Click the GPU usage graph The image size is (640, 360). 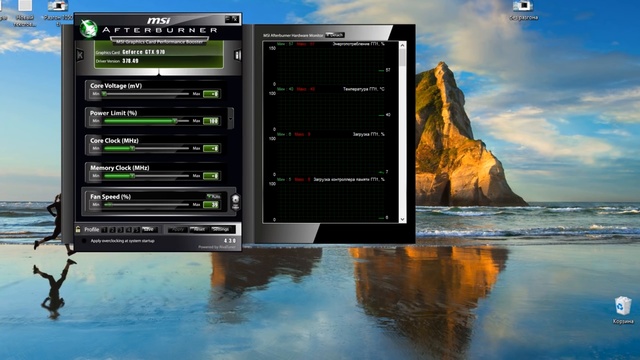[331, 156]
